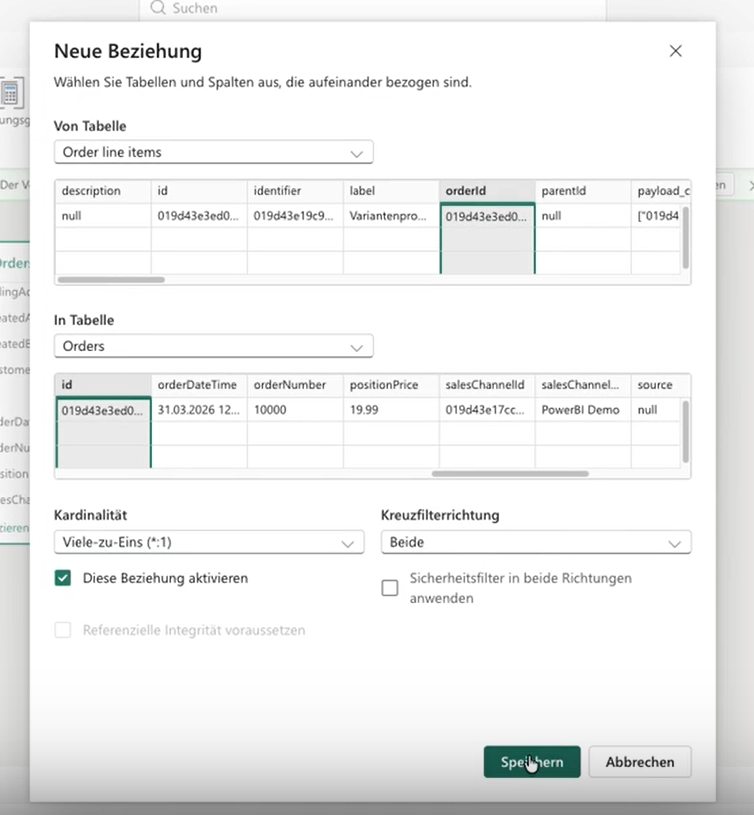Click the calculator table icon behind dialog
The width and height of the screenshot is (754, 815).
10,94
